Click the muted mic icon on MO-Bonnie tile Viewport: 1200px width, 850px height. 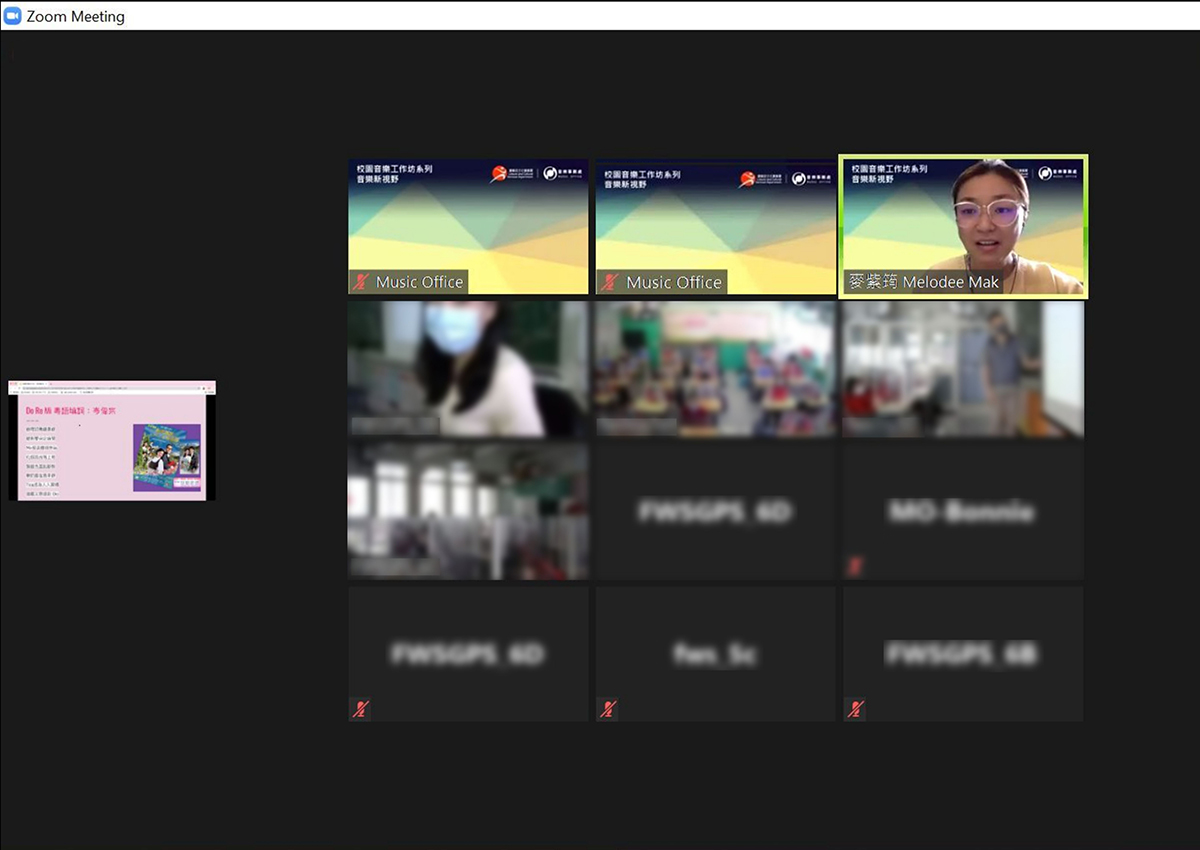855,567
